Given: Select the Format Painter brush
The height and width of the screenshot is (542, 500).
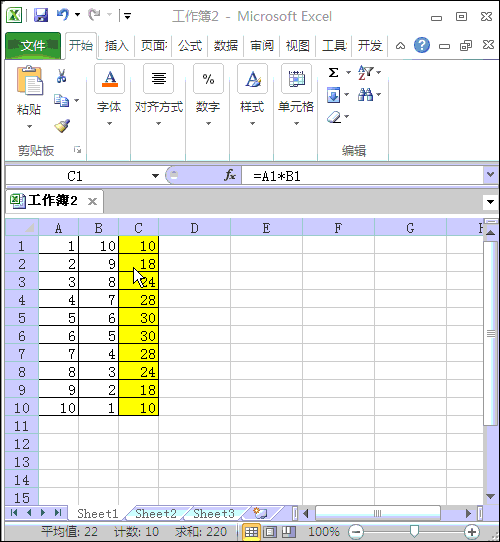Looking at the screenshot, I should coord(62,126).
